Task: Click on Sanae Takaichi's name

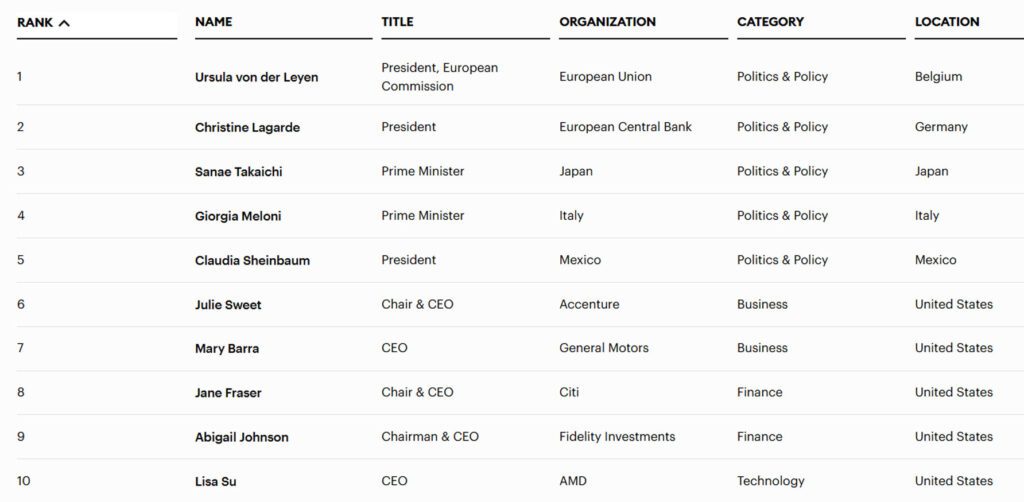Action: point(238,172)
